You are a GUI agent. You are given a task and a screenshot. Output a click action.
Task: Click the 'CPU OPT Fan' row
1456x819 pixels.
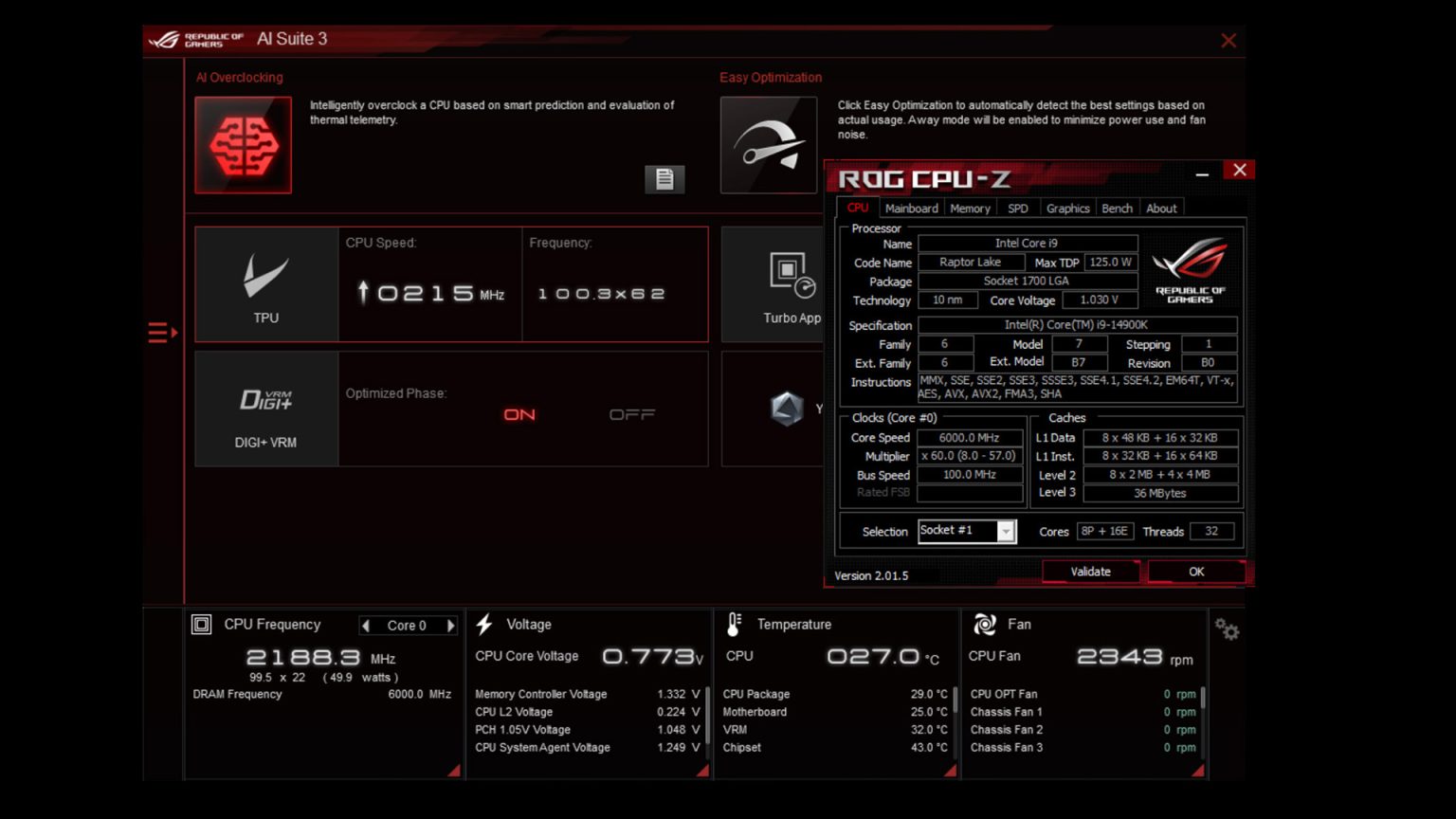coord(1083,694)
